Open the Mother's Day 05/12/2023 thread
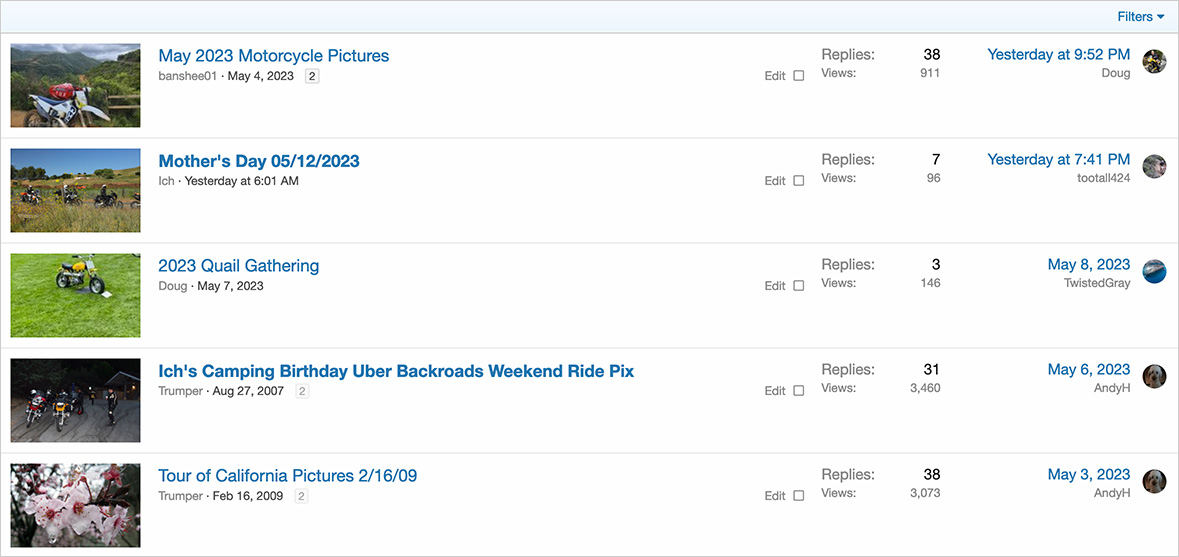 [259, 161]
